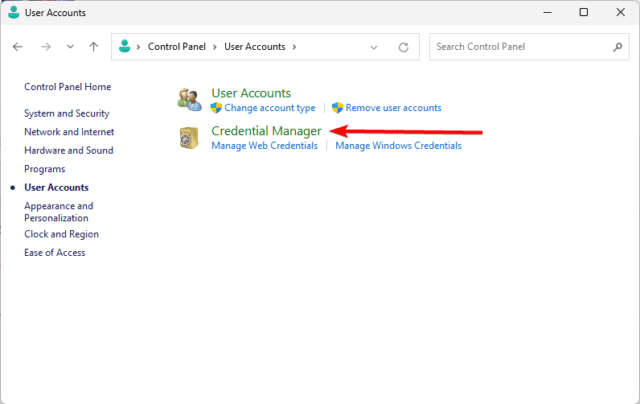Go to Network and Internet category

[69, 132]
